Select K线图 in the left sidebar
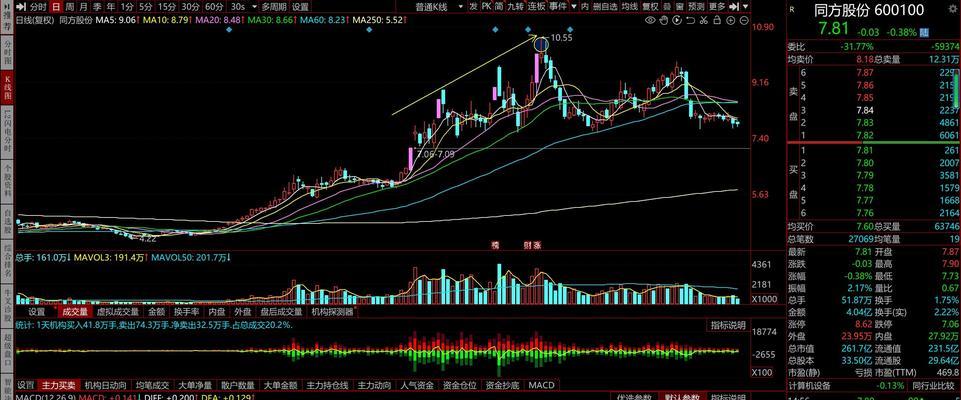 8,88
